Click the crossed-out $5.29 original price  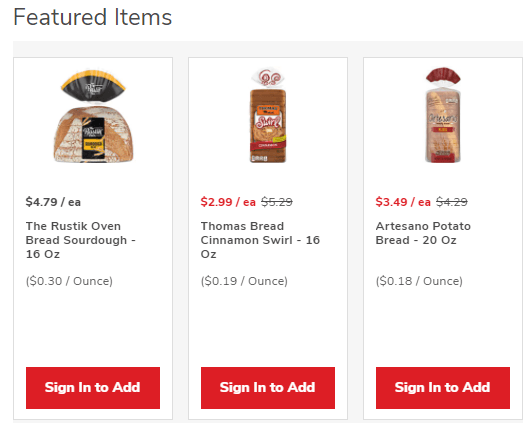tap(277, 202)
